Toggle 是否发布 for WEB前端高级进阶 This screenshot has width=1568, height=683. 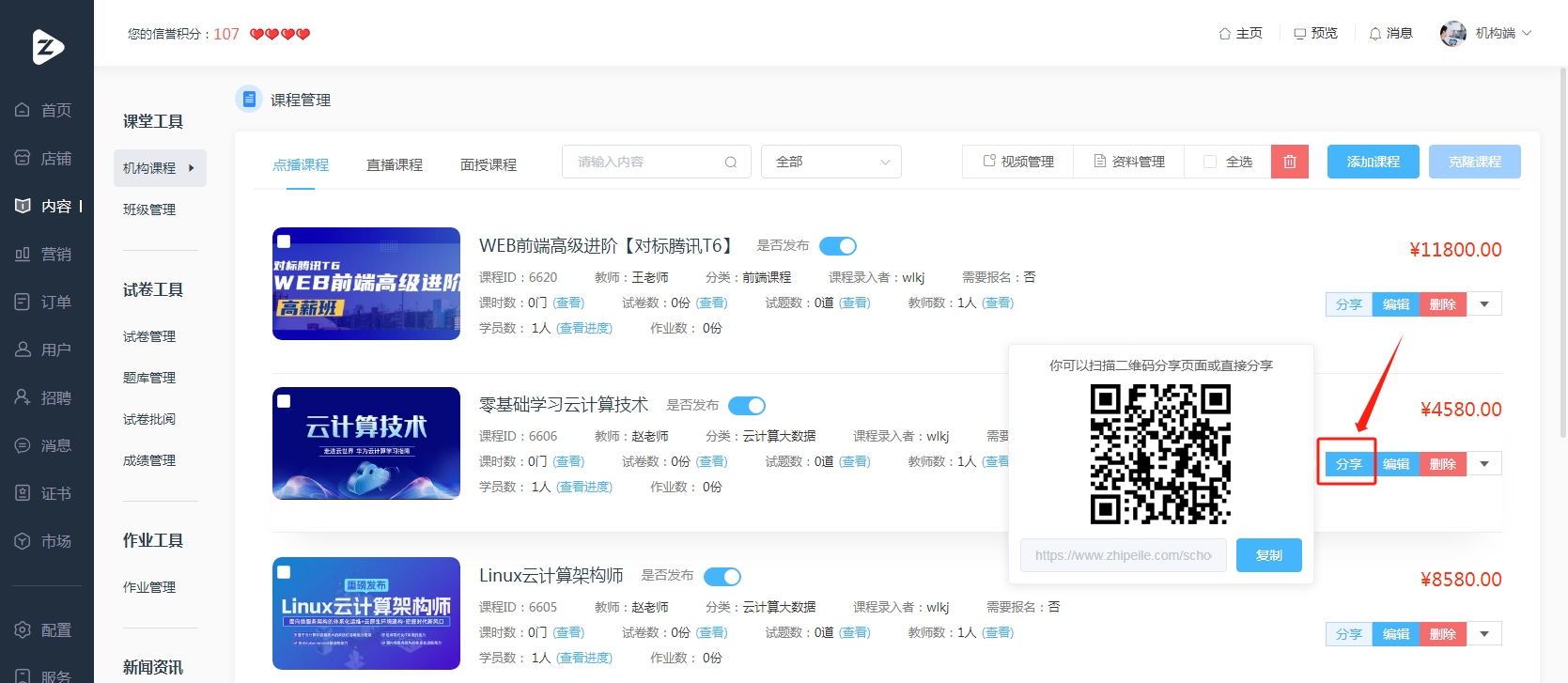pos(838,246)
